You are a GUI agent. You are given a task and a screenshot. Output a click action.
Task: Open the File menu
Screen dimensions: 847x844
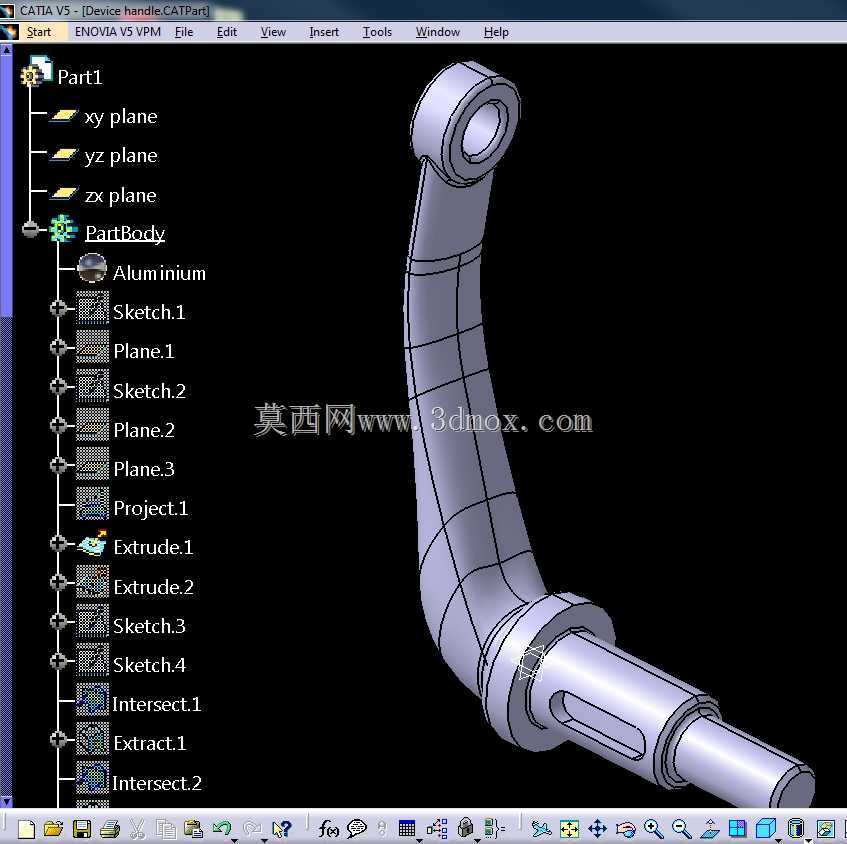tap(184, 32)
